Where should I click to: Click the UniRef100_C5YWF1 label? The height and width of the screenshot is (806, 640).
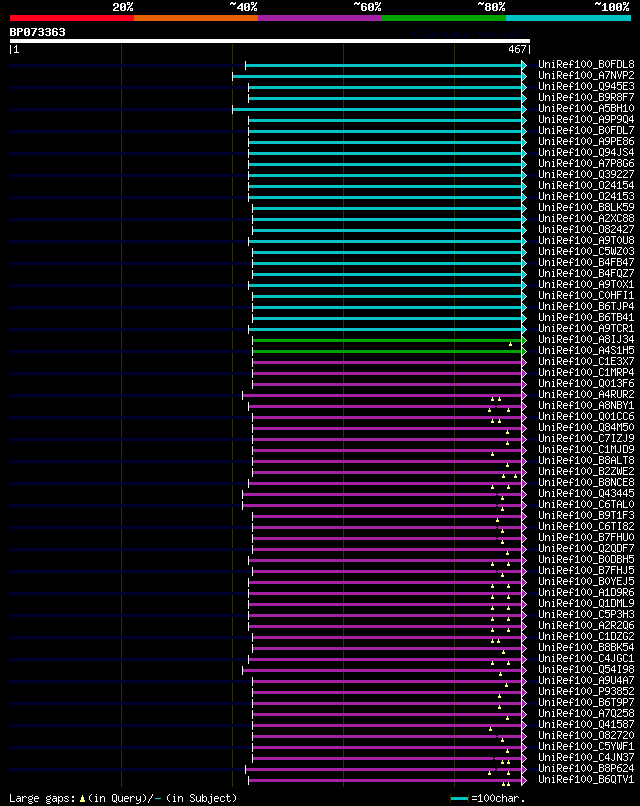pyautogui.click(x=586, y=746)
